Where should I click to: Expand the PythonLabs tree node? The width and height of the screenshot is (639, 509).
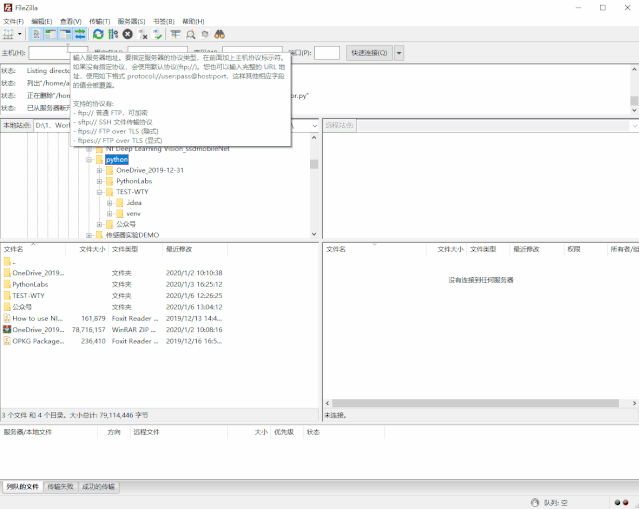coord(99,181)
